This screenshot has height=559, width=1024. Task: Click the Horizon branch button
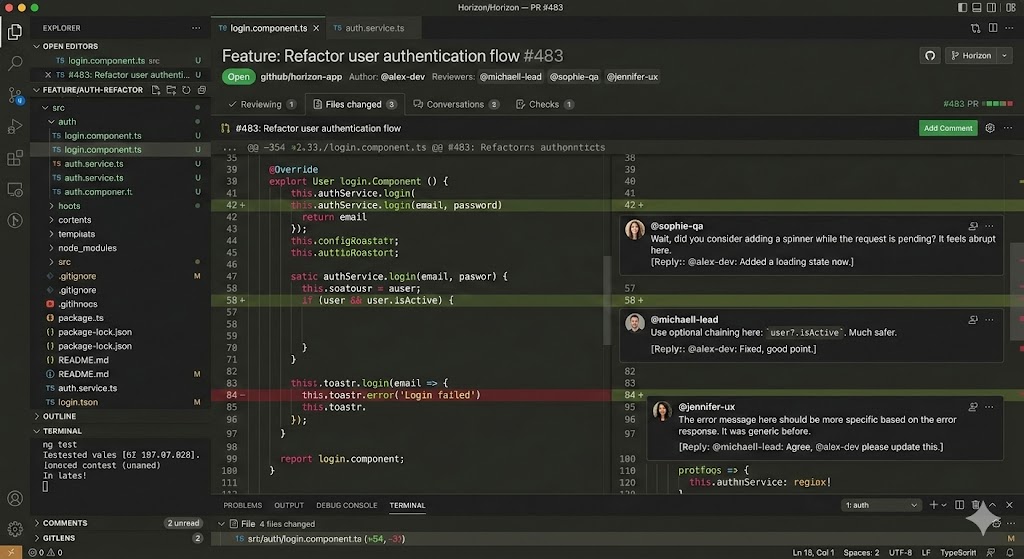(972, 56)
